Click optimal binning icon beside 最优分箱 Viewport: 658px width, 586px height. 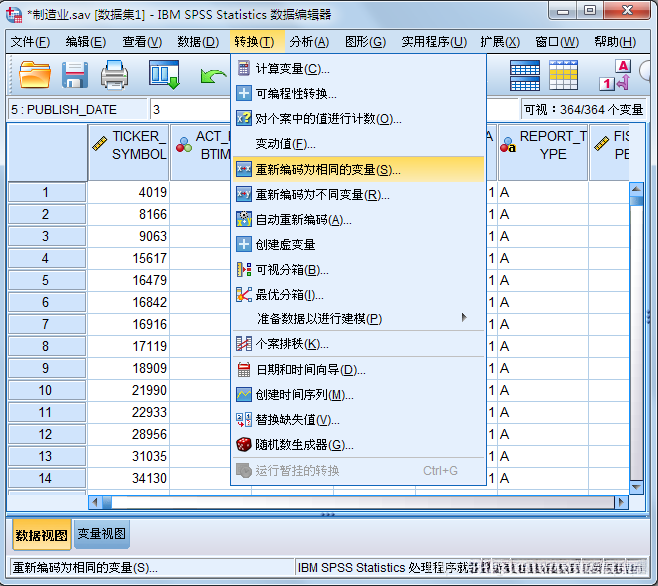click(x=244, y=295)
